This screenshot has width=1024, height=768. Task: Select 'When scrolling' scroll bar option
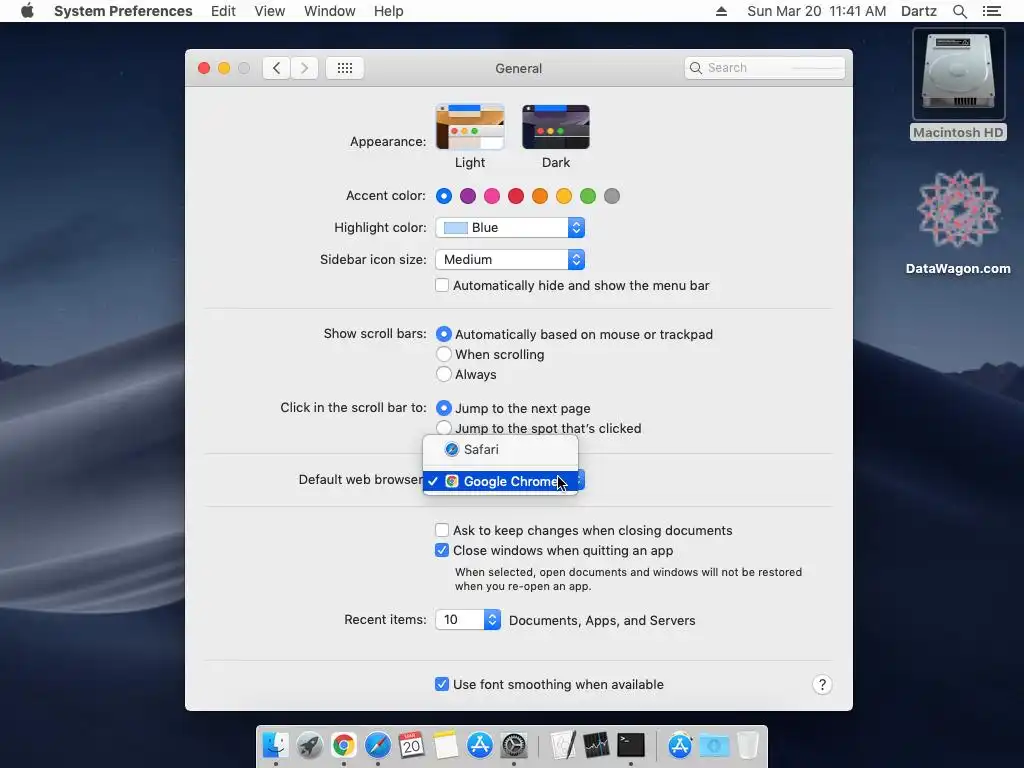[443, 354]
